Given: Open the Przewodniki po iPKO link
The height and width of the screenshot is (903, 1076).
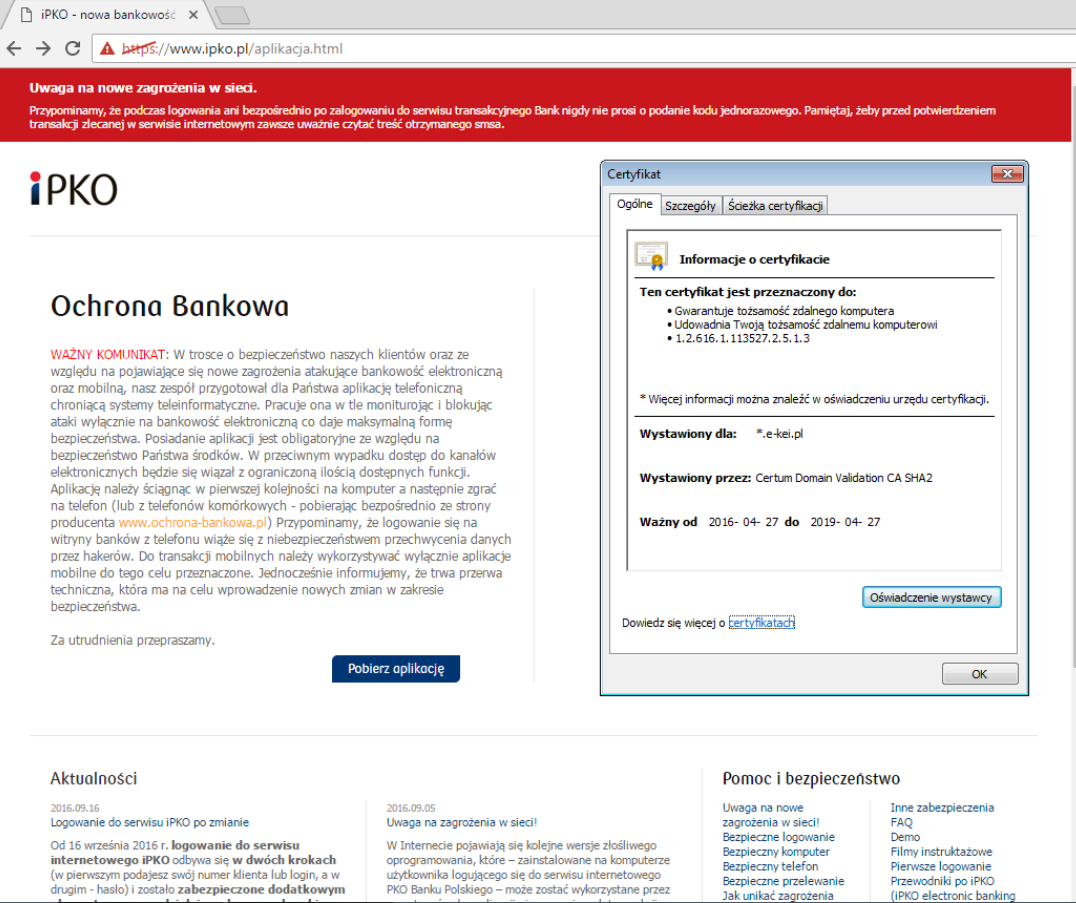Looking at the screenshot, I should (942, 881).
